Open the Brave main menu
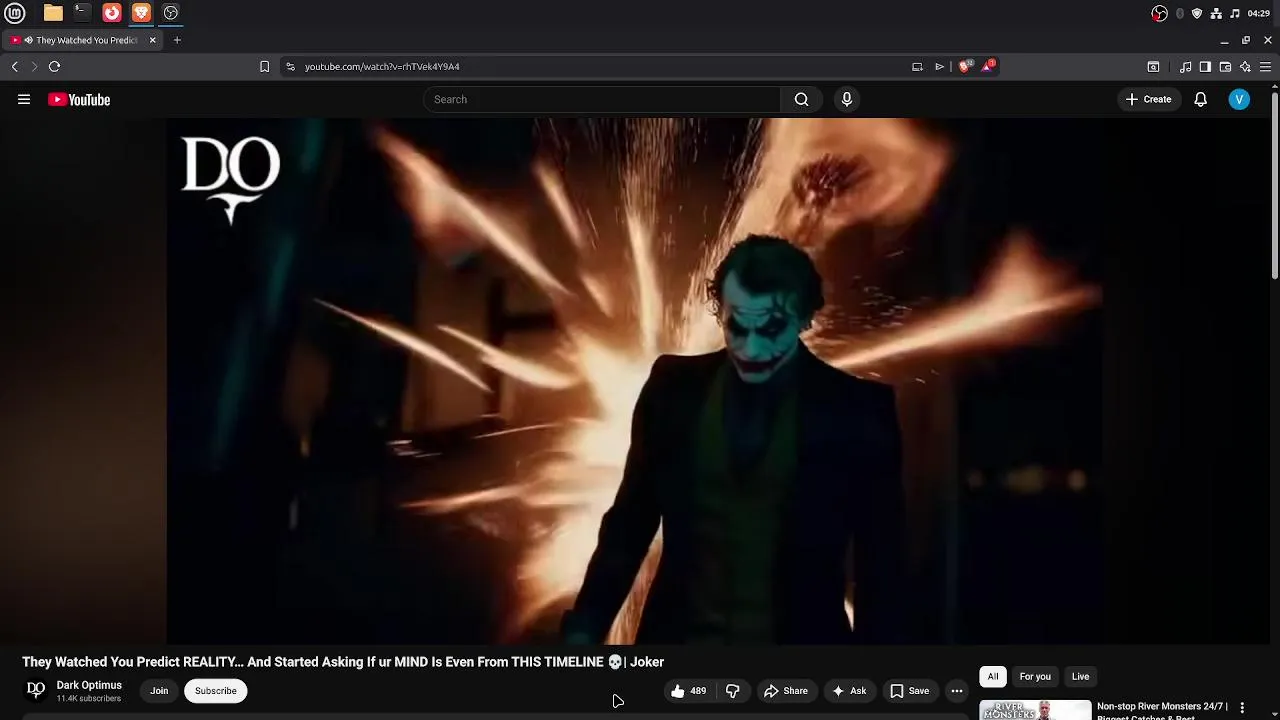 (1265, 67)
